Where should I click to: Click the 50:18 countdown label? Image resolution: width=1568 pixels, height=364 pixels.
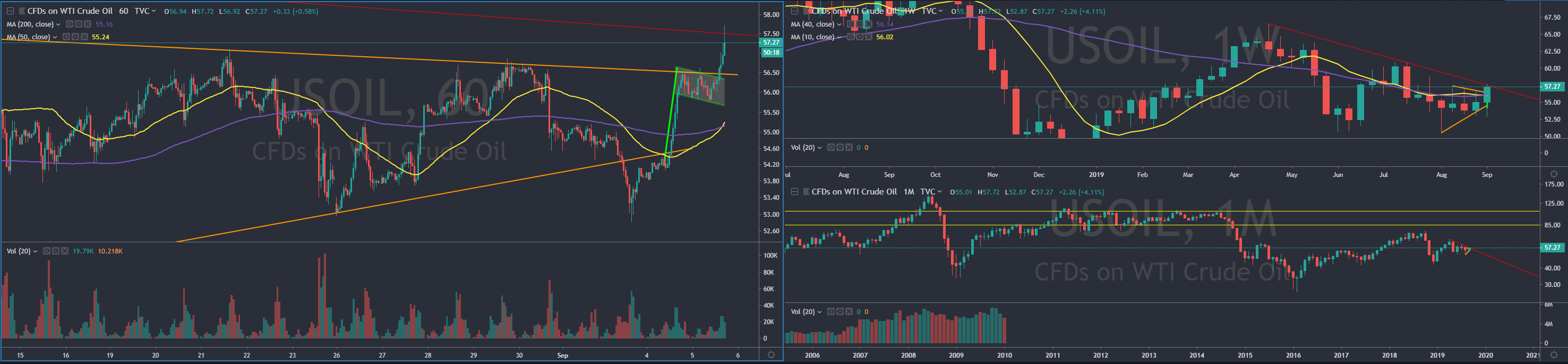pyautogui.click(x=771, y=53)
